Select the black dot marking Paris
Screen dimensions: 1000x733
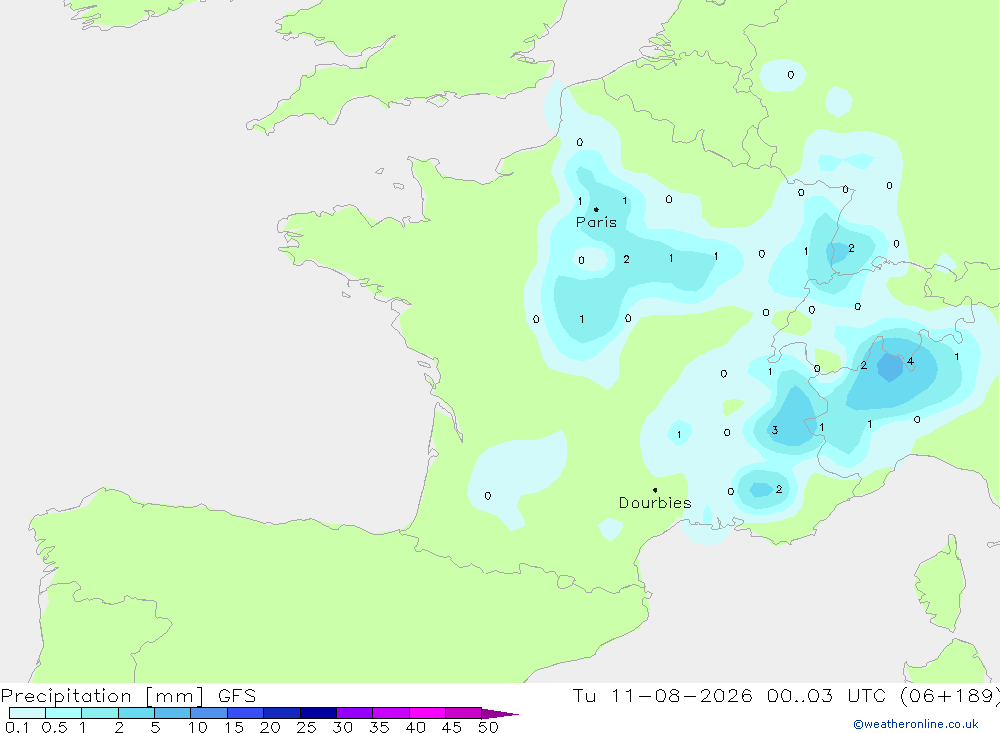coord(596,209)
